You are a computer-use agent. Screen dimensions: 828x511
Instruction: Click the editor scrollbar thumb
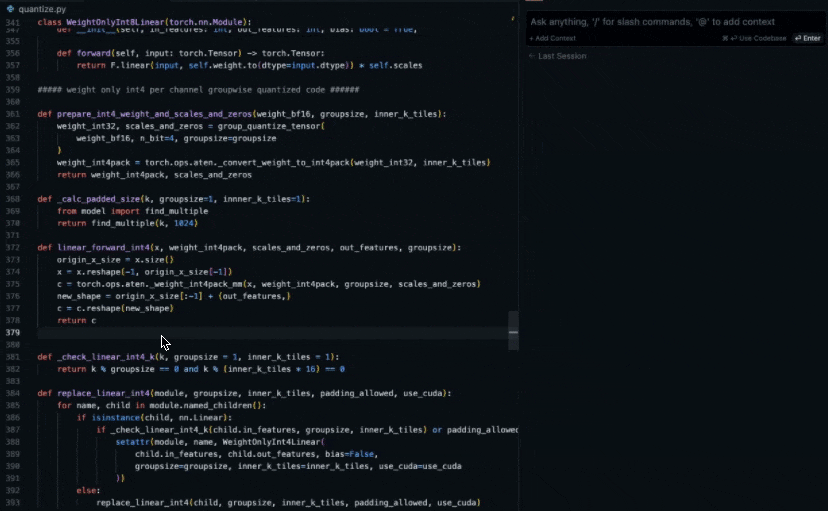tap(513, 331)
